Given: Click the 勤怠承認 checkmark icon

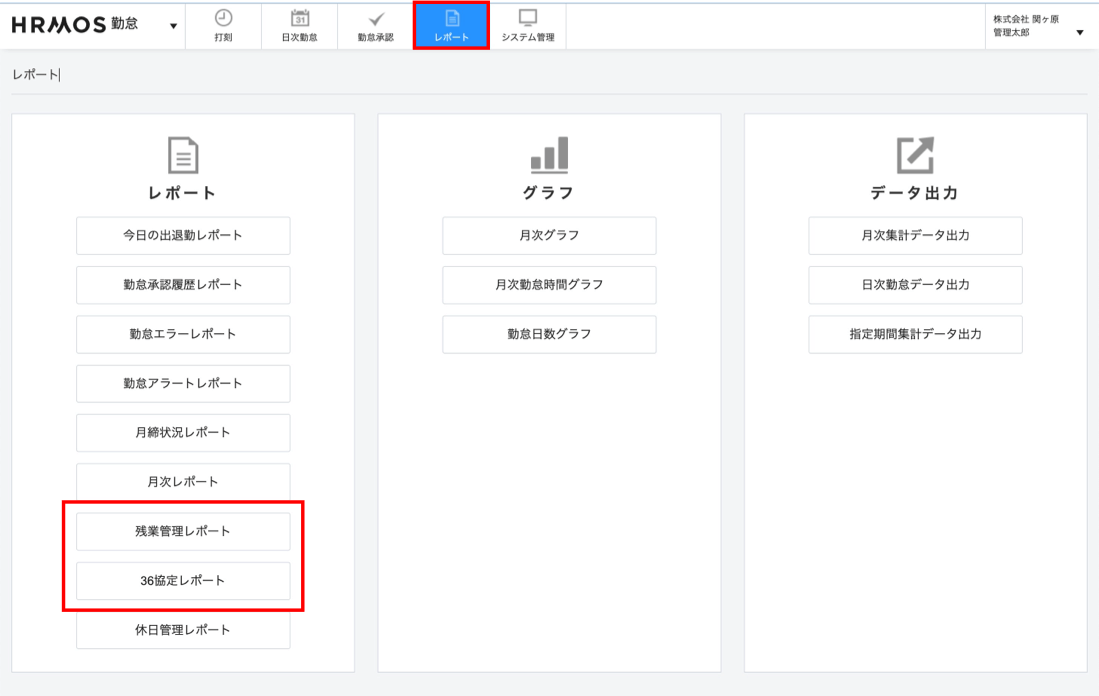Looking at the screenshot, I should (375, 18).
